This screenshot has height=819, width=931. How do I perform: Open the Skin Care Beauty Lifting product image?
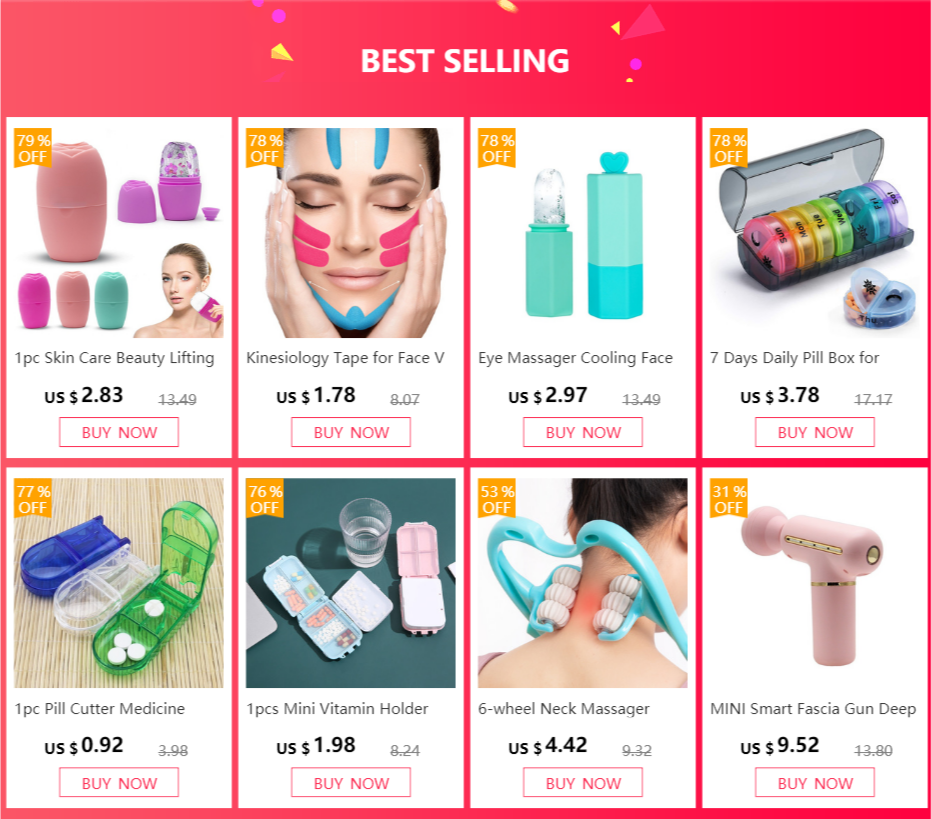(119, 233)
